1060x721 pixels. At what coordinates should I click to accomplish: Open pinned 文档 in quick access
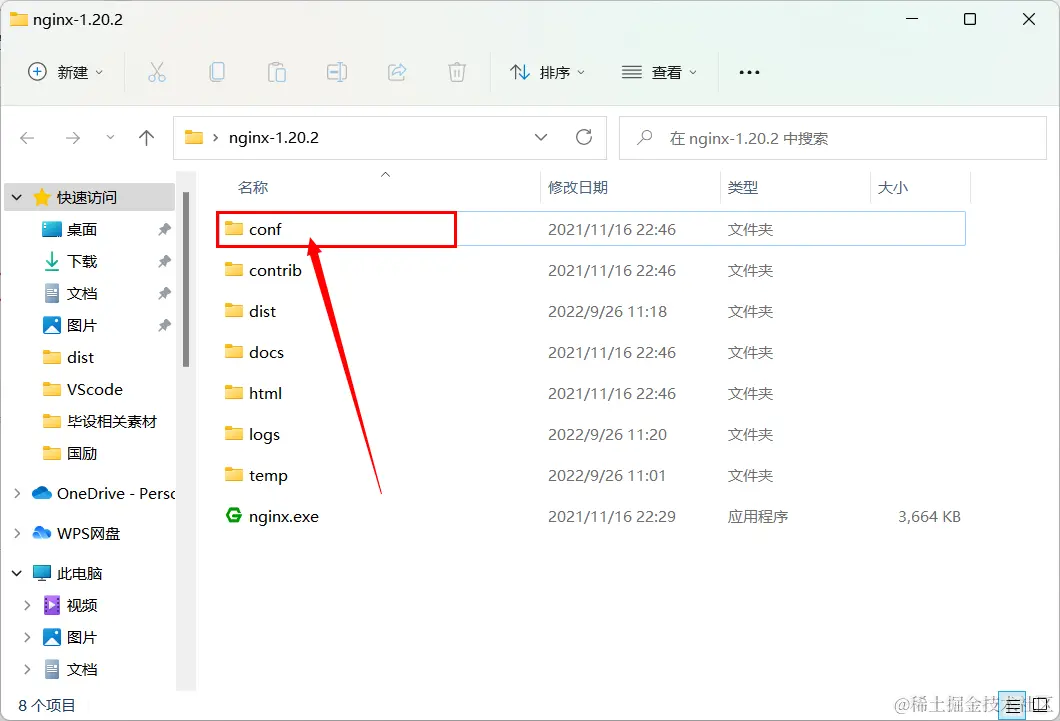(82, 293)
